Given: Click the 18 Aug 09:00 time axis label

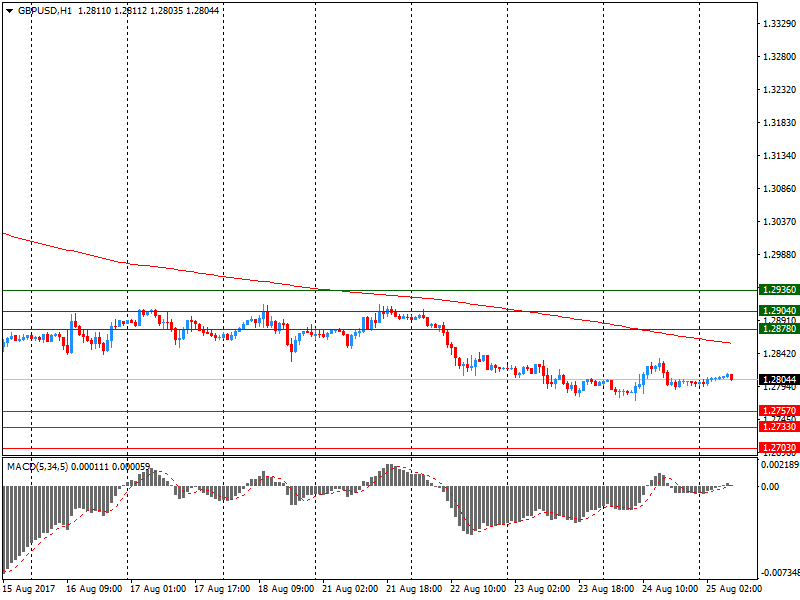Looking at the screenshot, I should coord(286,589).
